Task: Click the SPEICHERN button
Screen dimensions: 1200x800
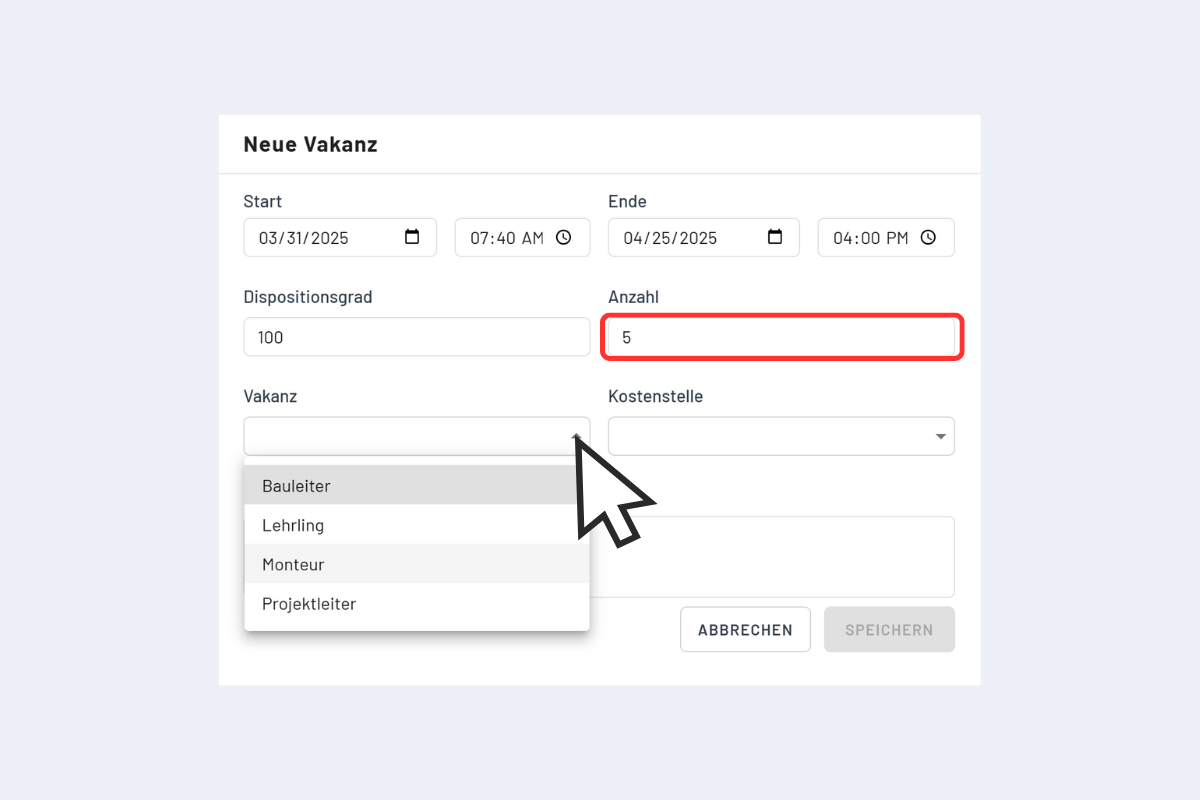Action: 889,629
